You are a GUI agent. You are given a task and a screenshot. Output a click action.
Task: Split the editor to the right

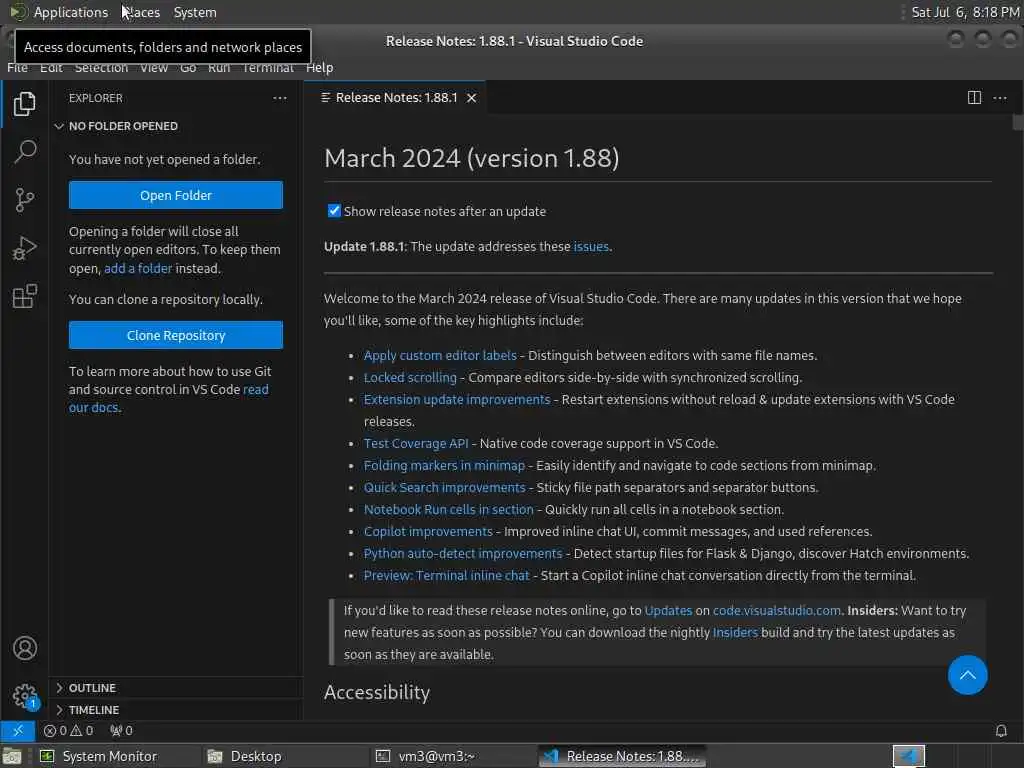[974, 98]
